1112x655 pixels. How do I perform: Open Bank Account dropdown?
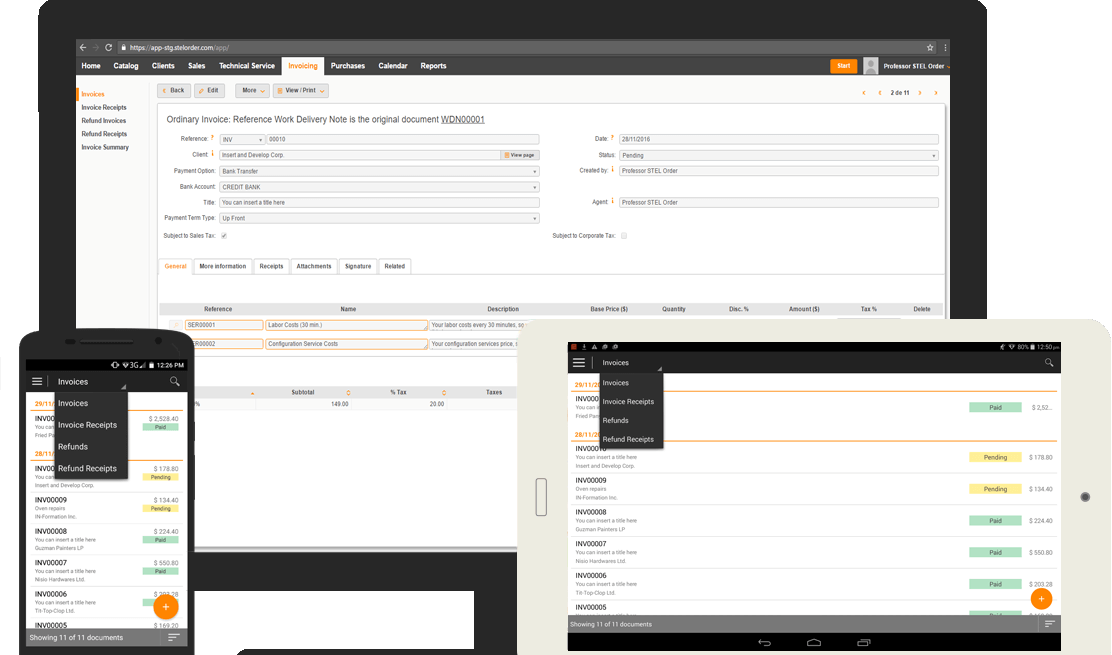click(x=379, y=187)
